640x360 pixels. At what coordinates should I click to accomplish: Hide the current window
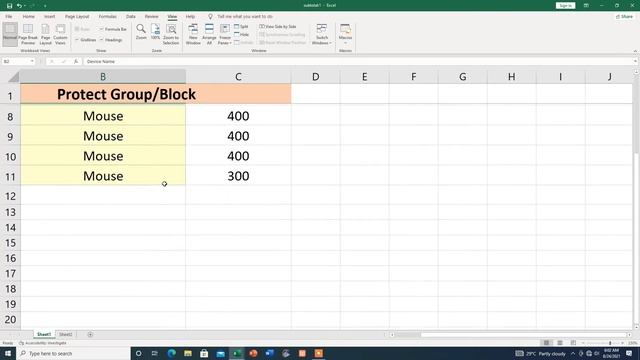(x=241, y=35)
